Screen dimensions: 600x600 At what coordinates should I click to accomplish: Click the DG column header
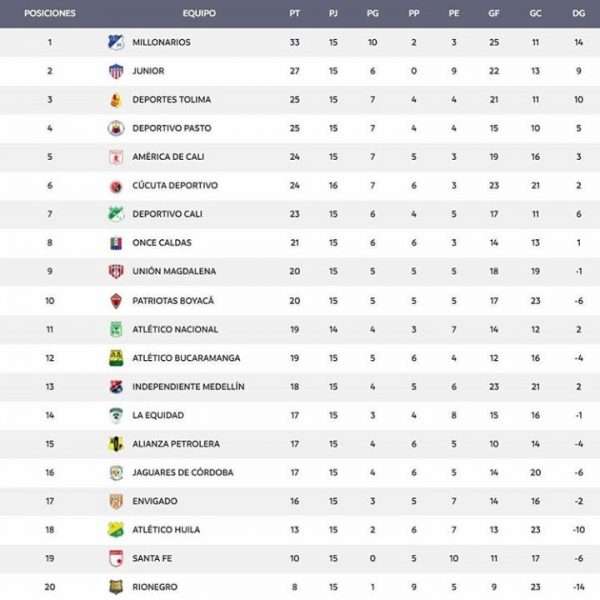[x=578, y=13]
